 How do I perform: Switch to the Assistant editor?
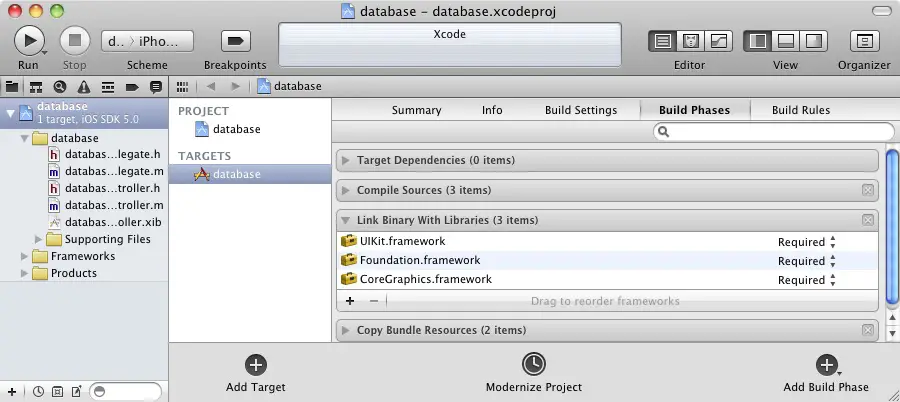click(x=691, y=41)
